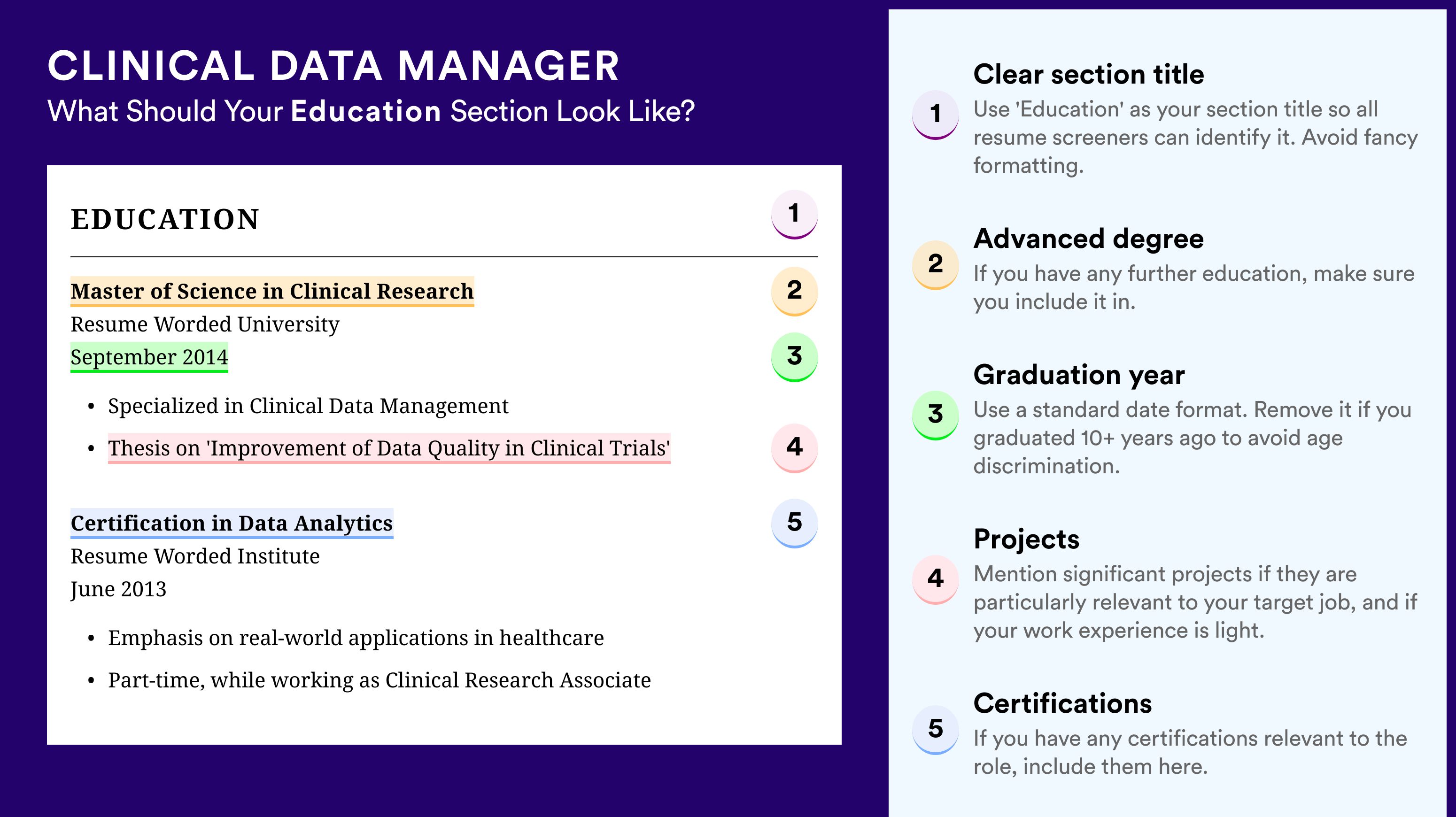Click badge 2 next to Advanced degree
The image size is (1456, 817).
[x=936, y=264]
